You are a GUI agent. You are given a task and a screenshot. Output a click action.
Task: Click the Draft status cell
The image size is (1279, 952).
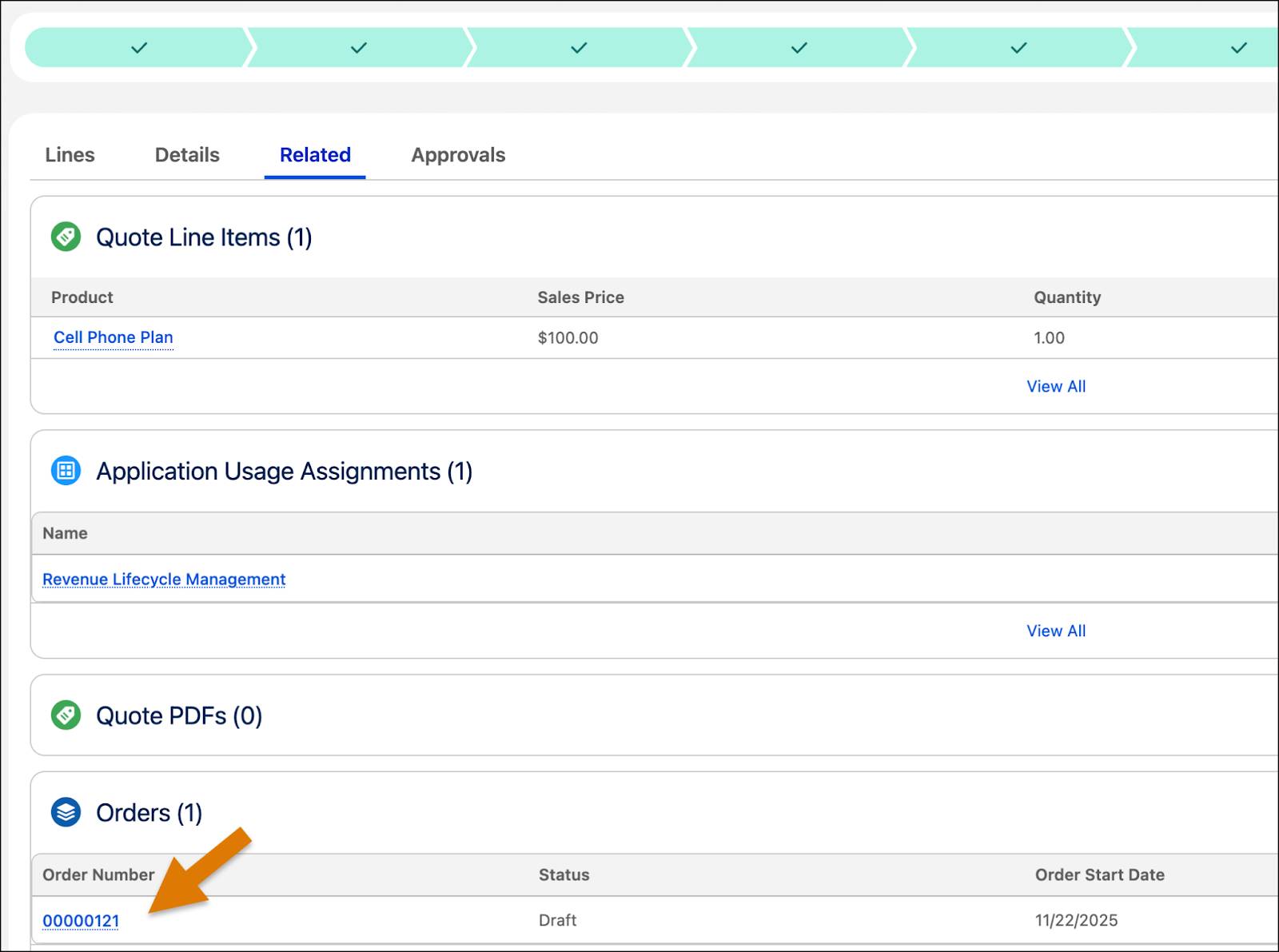(x=557, y=920)
